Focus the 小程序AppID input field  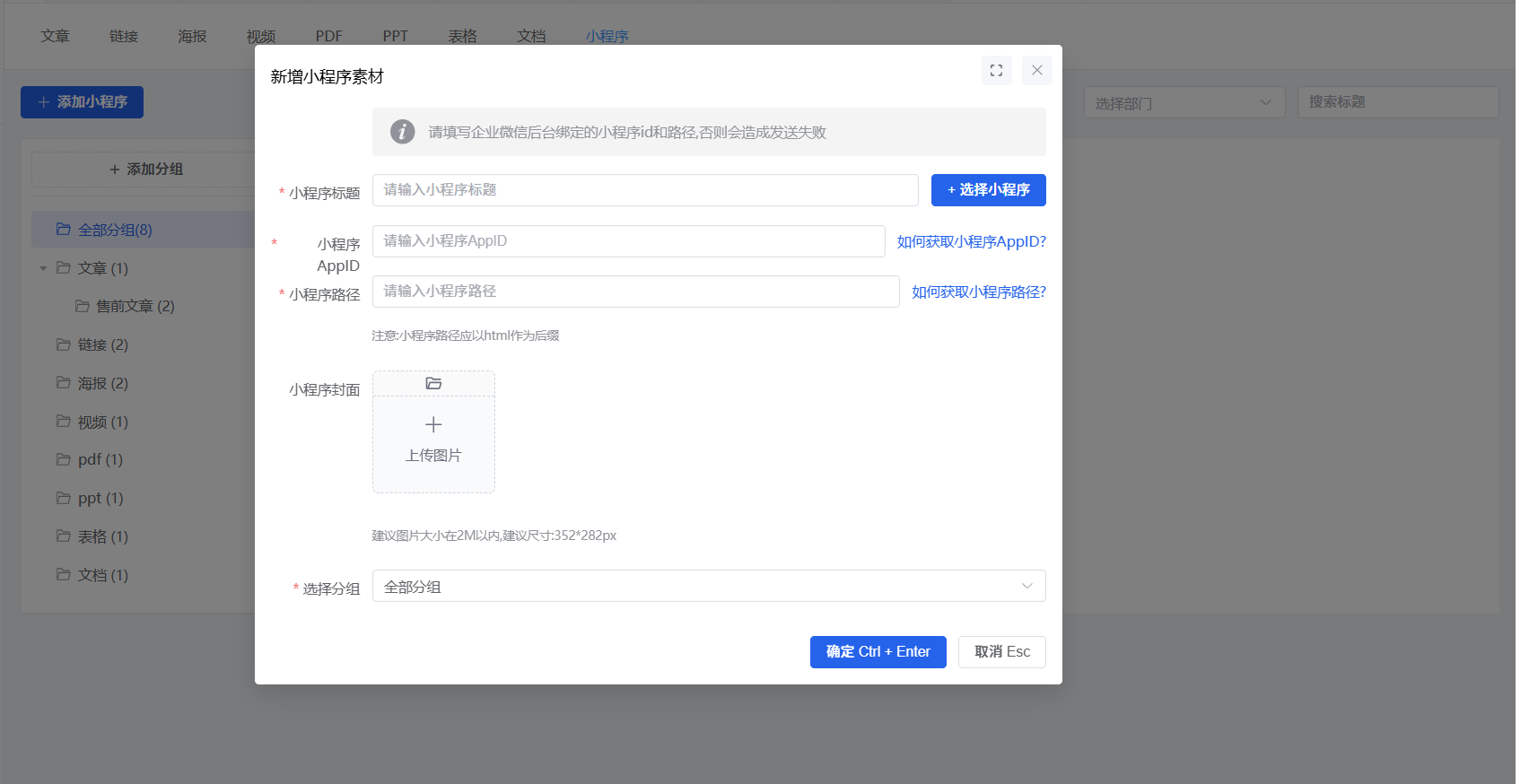pyautogui.click(x=629, y=241)
